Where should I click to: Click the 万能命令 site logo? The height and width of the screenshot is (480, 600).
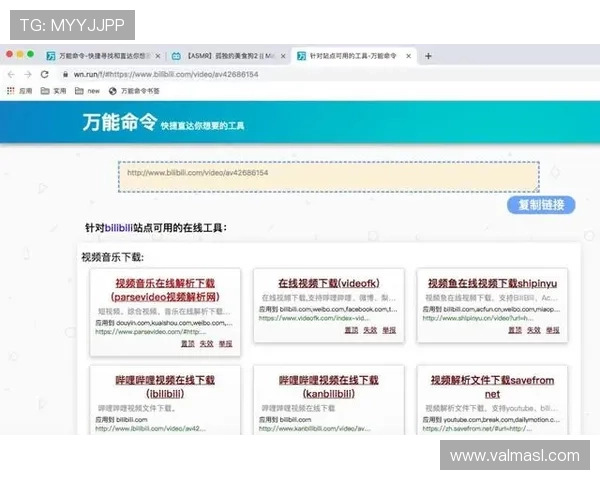tap(120, 122)
